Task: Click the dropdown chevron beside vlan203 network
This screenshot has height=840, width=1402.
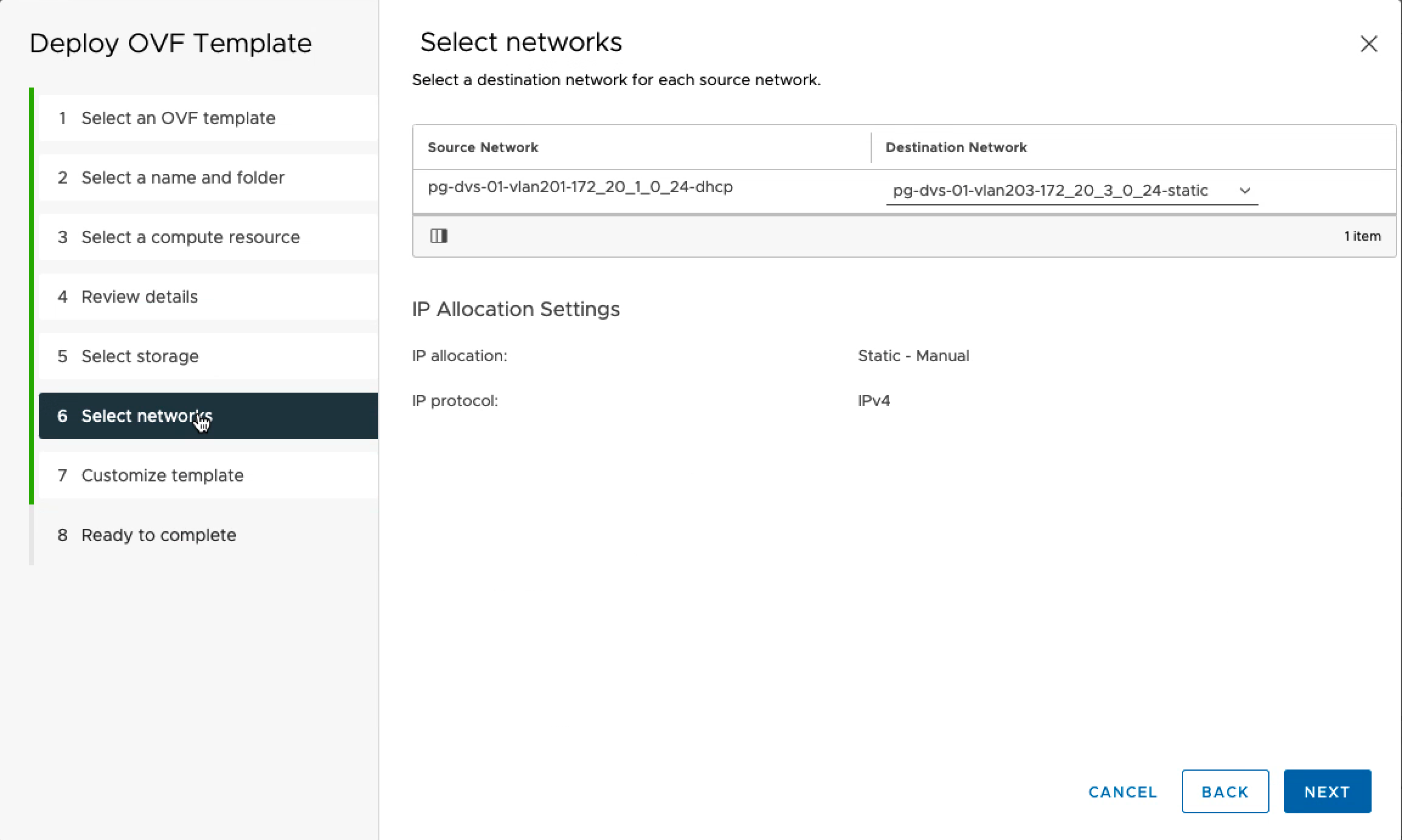Action: 1245,191
